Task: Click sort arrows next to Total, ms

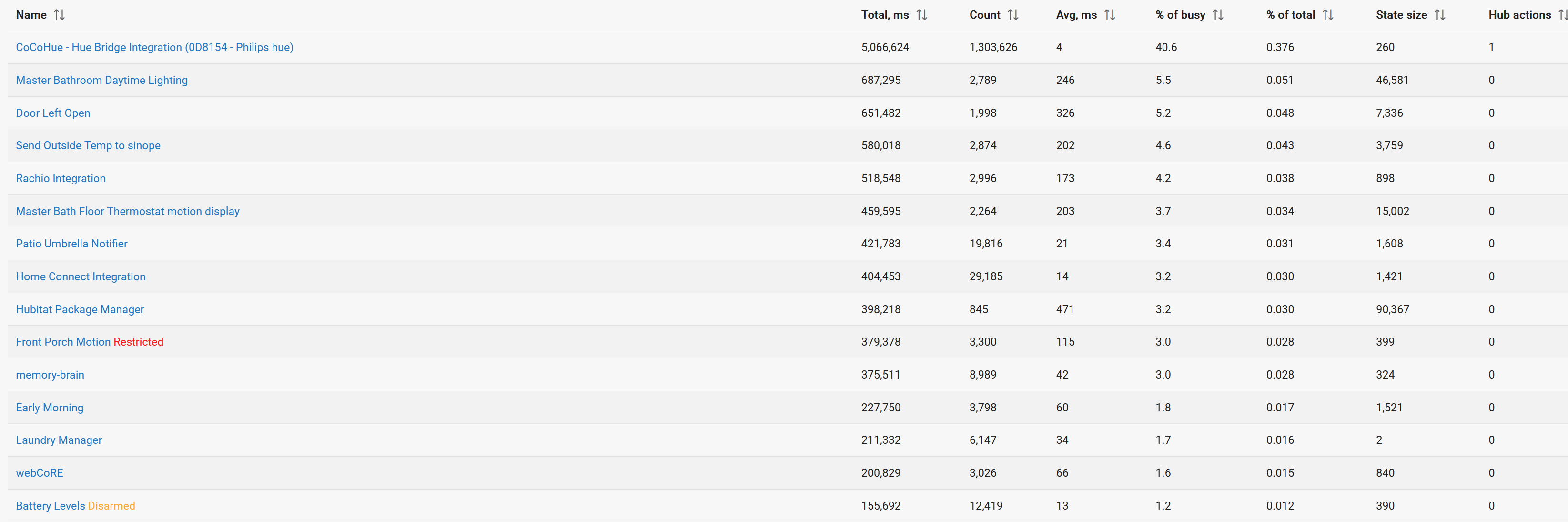Action: [x=921, y=15]
